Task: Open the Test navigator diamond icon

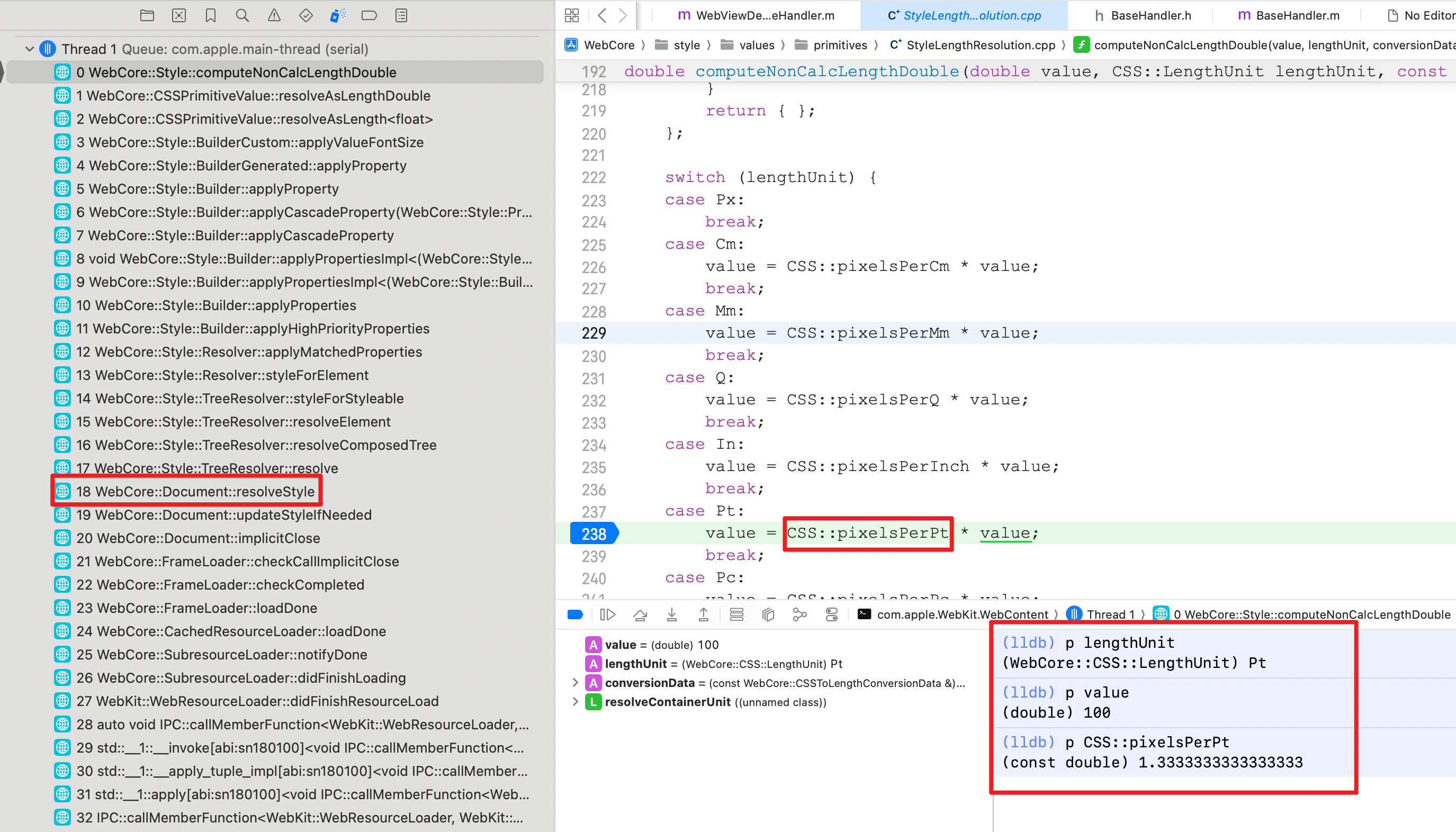Action: (306, 15)
